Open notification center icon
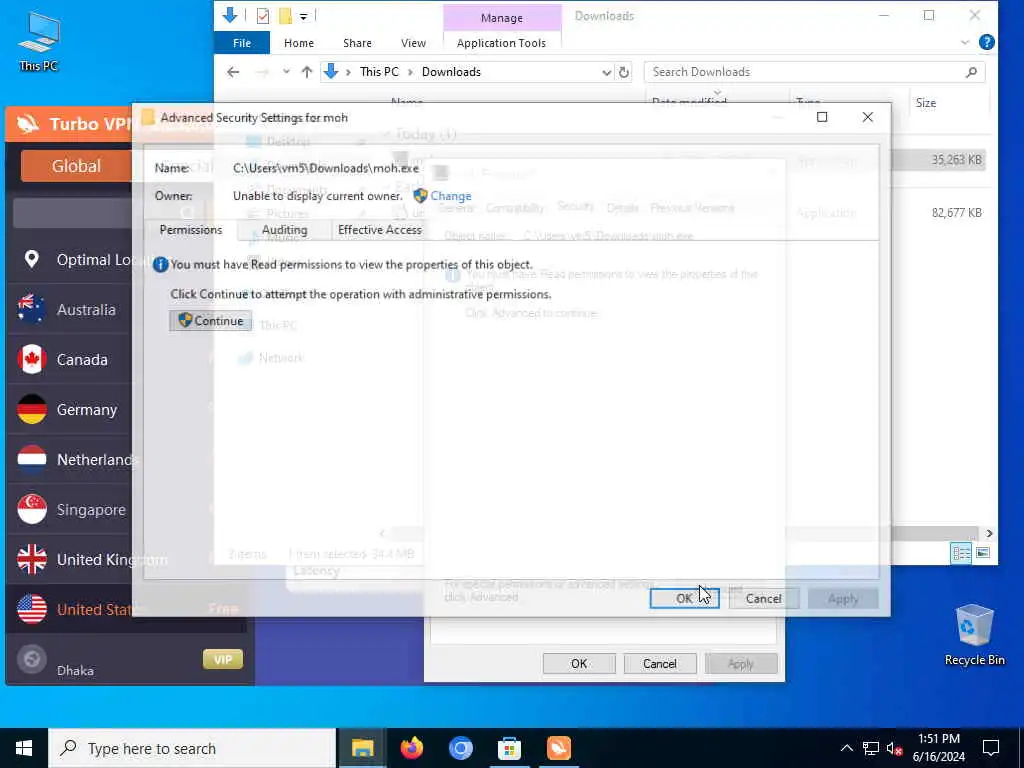Screen dimensions: 1024x768 click(x=991, y=748)
